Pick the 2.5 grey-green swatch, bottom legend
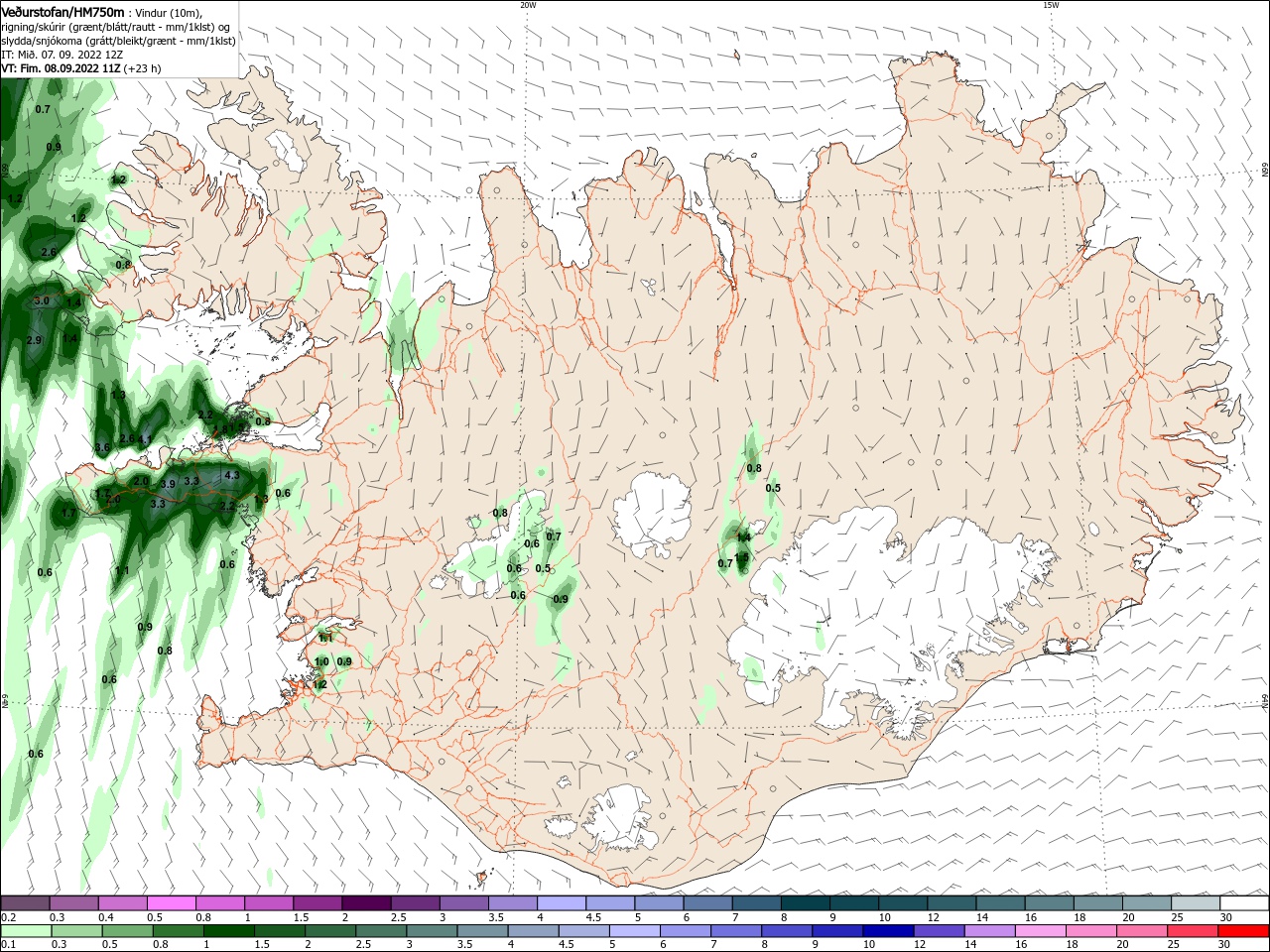 [x=381, y=931]
